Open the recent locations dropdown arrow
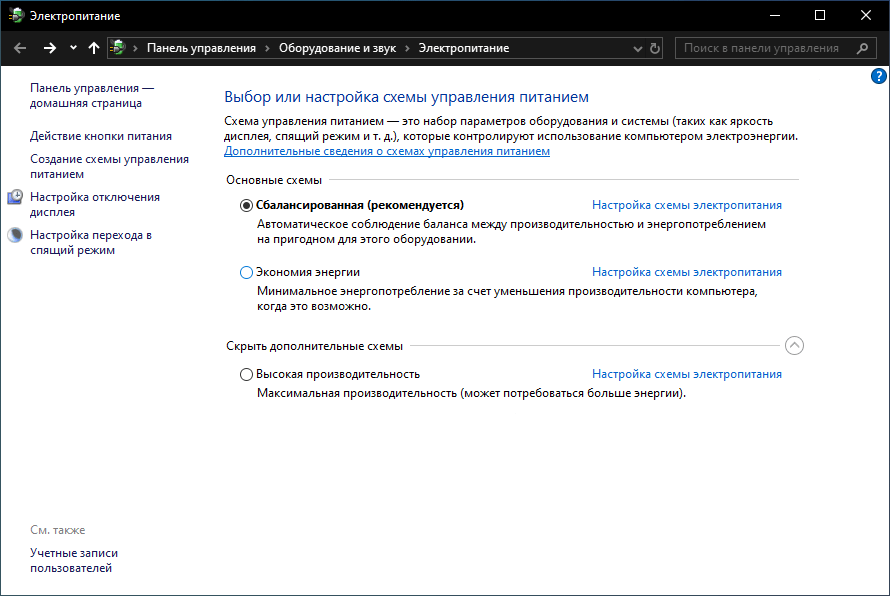This screenshot has height=596, width=890. point(73,48)
